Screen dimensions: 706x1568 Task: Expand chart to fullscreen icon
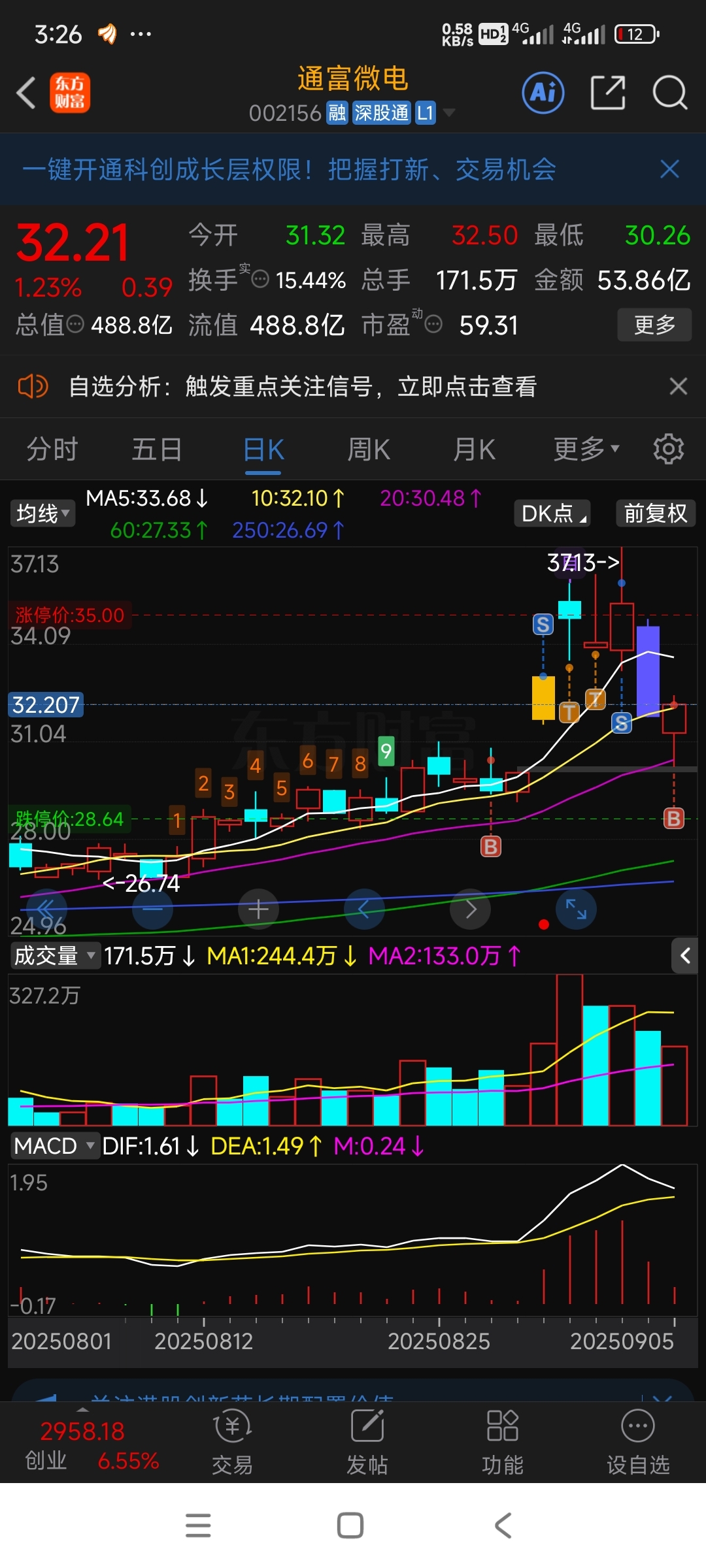coord(576,909)
